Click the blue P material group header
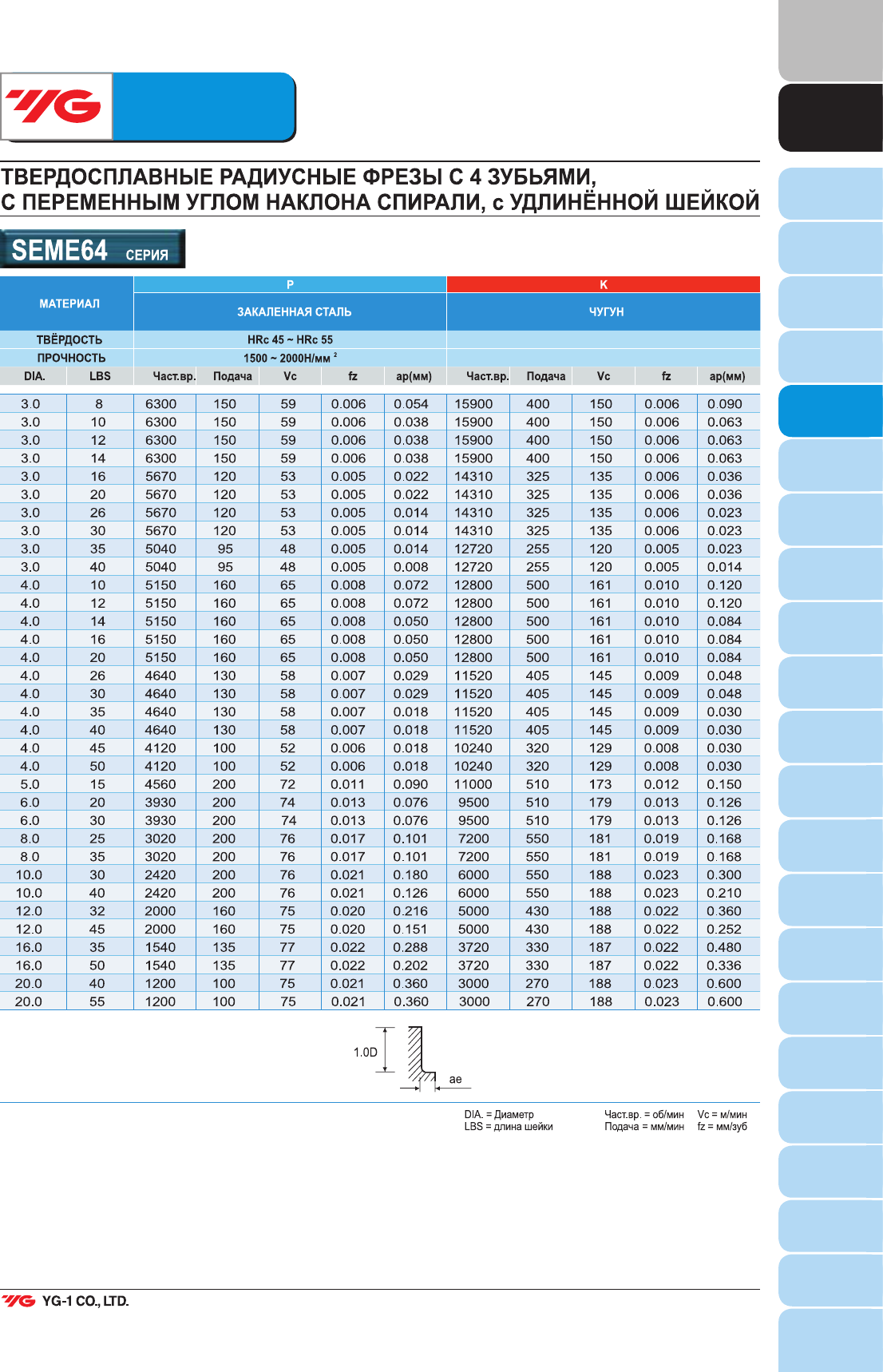 (x=290, y=284)
